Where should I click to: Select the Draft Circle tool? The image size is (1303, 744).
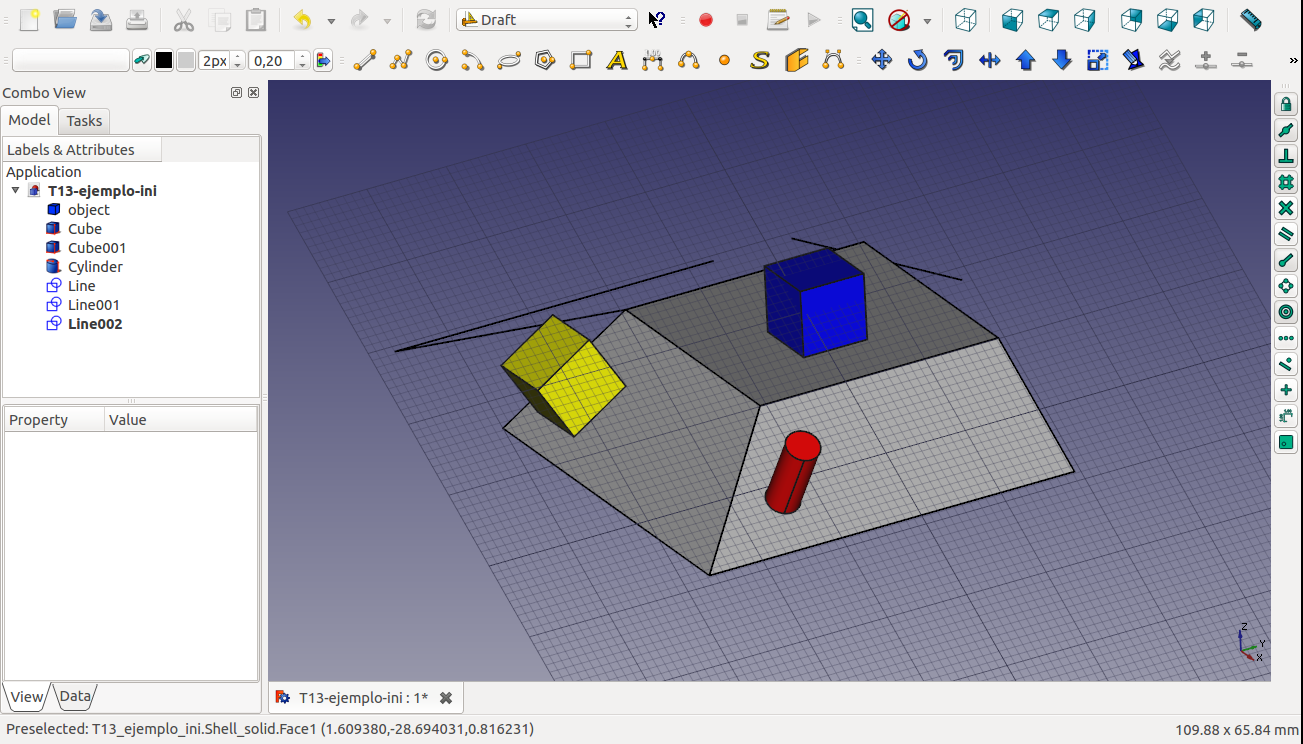coord(436,61)
